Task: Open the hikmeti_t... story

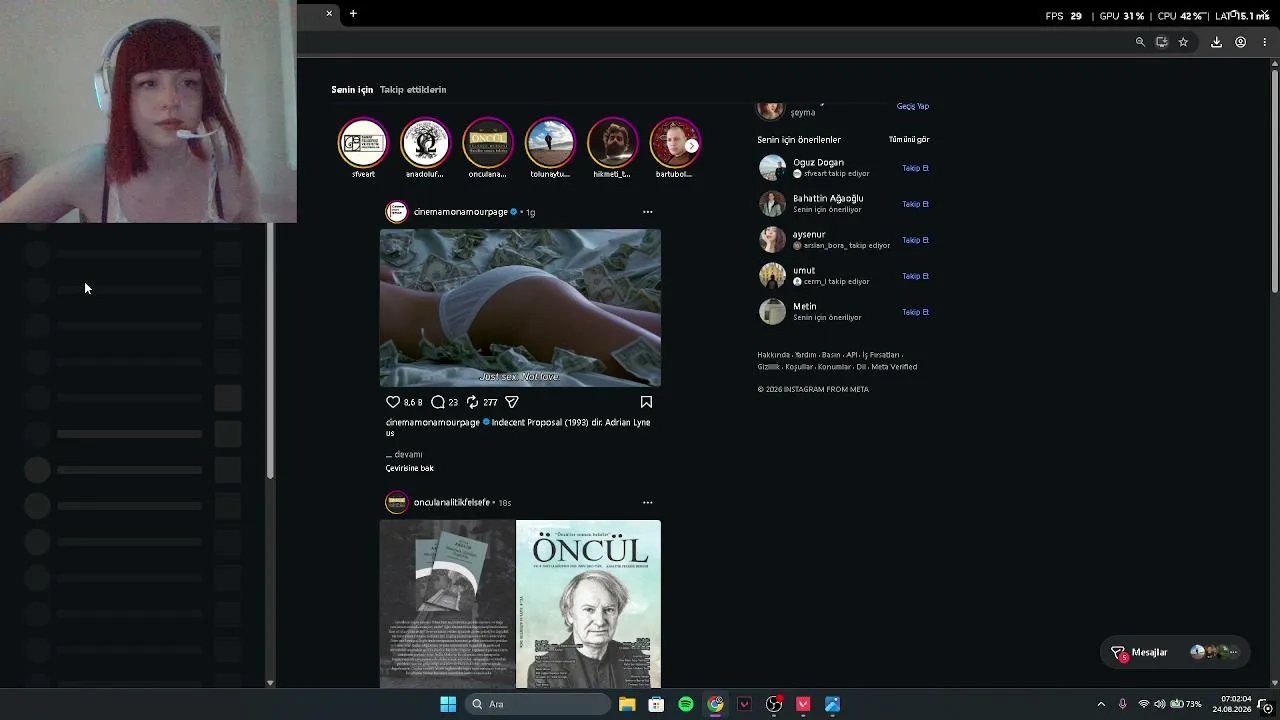Action: point(612,144)
